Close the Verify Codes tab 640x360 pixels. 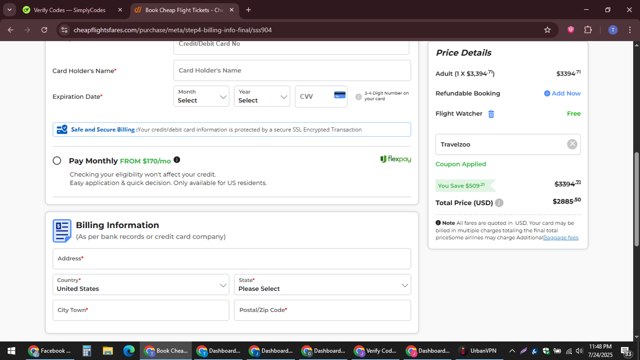tap(120, 10)
